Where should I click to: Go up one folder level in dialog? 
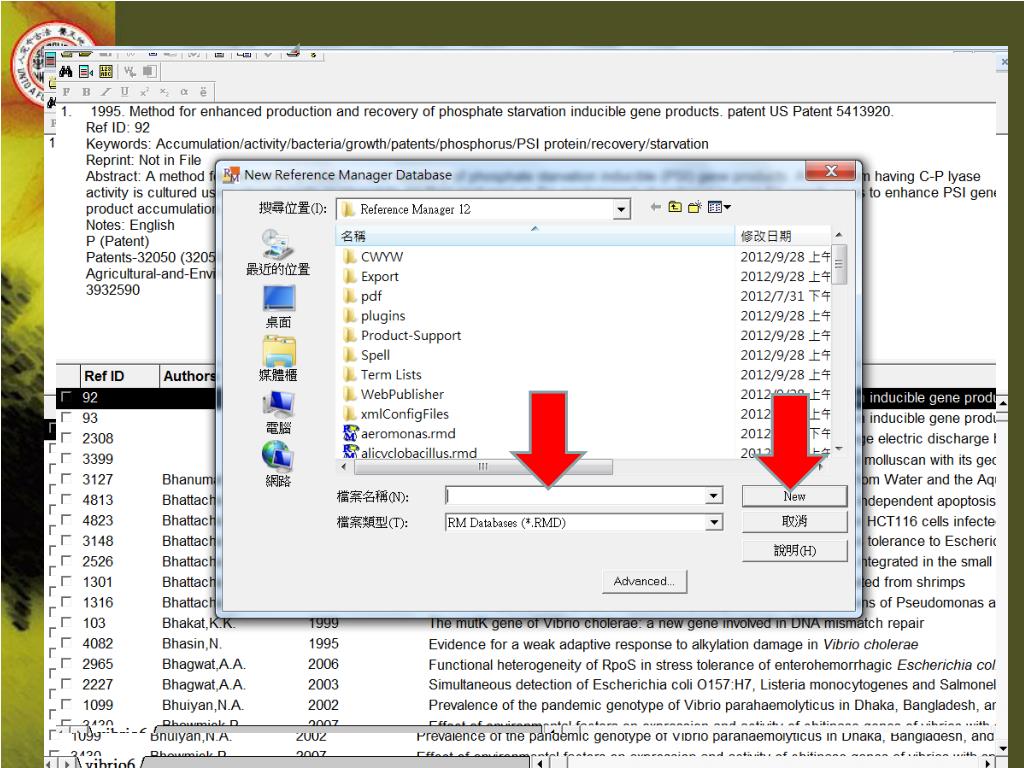click(675, 207)
